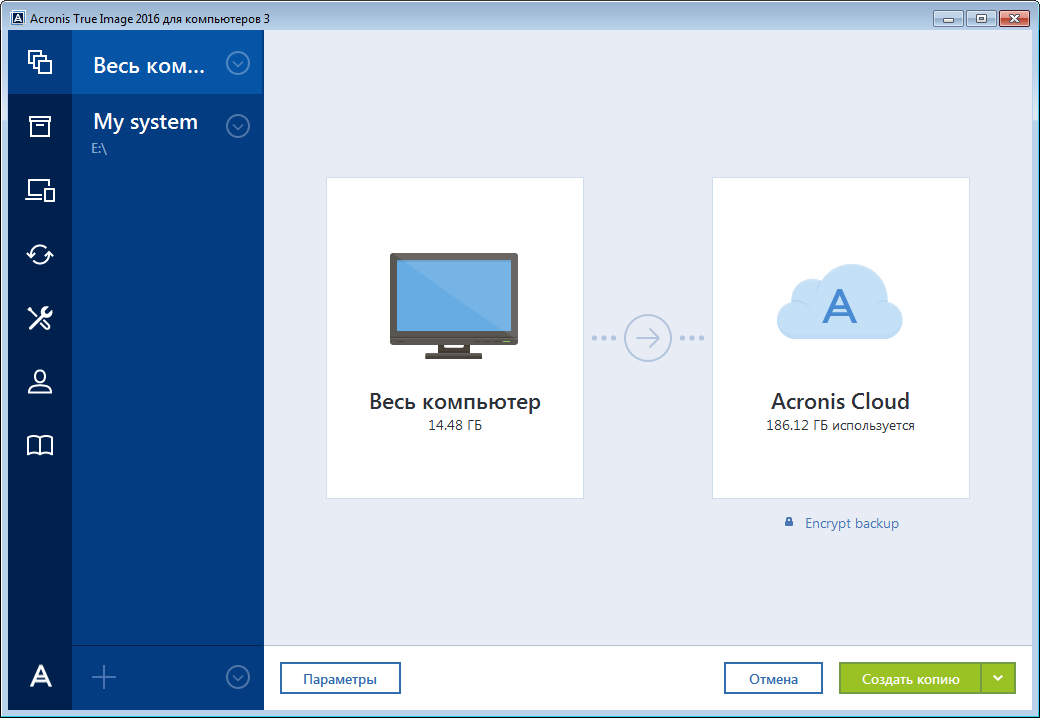This screenshot has height=718, width=1040.
Task: Open the Dashboard devices icon
Action: [x=40, y=190]
